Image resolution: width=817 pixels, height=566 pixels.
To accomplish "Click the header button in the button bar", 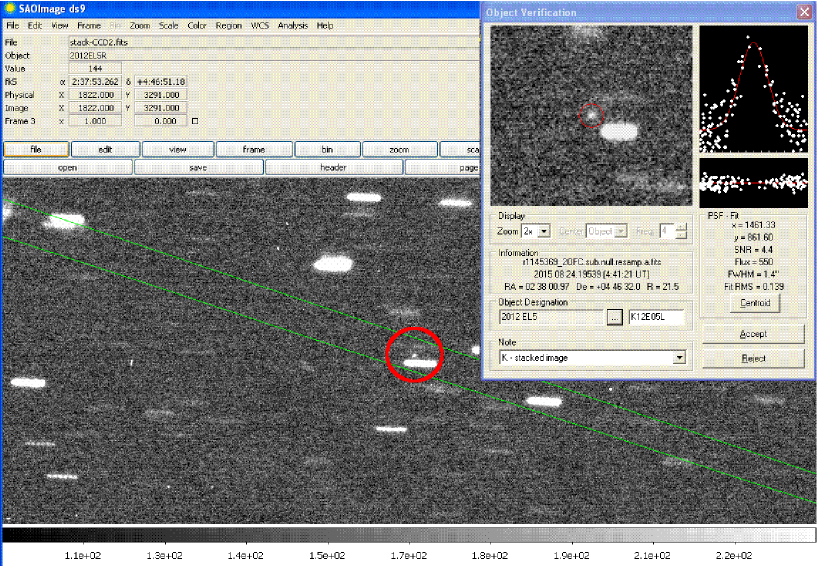I will point(332,168).
